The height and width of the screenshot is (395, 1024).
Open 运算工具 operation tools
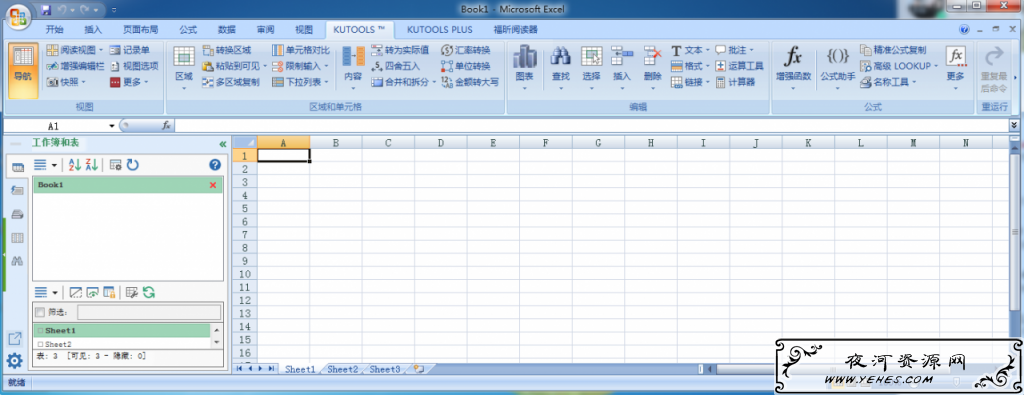point(739,66)
